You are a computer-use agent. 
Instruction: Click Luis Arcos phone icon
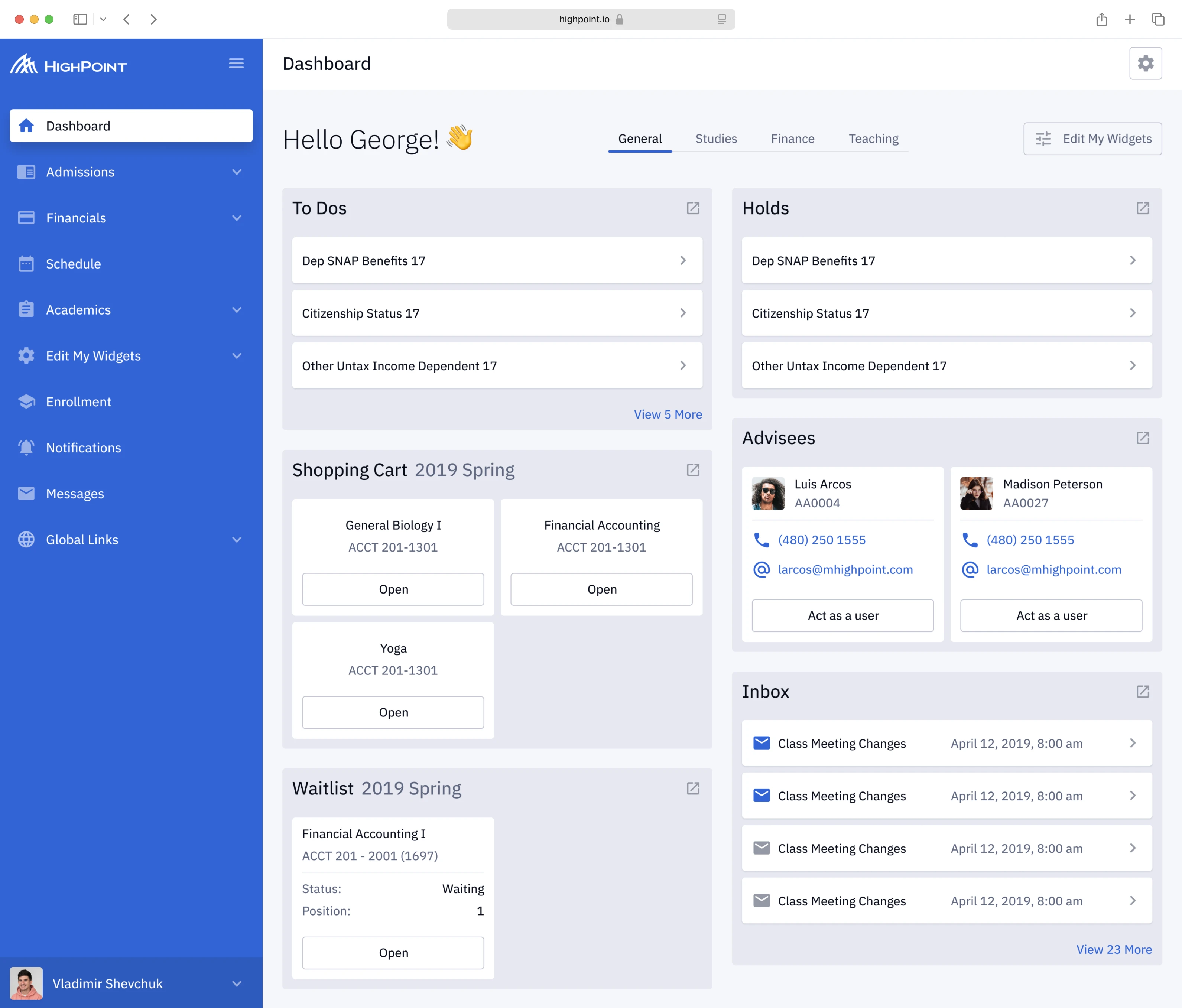tap(761, 540)
